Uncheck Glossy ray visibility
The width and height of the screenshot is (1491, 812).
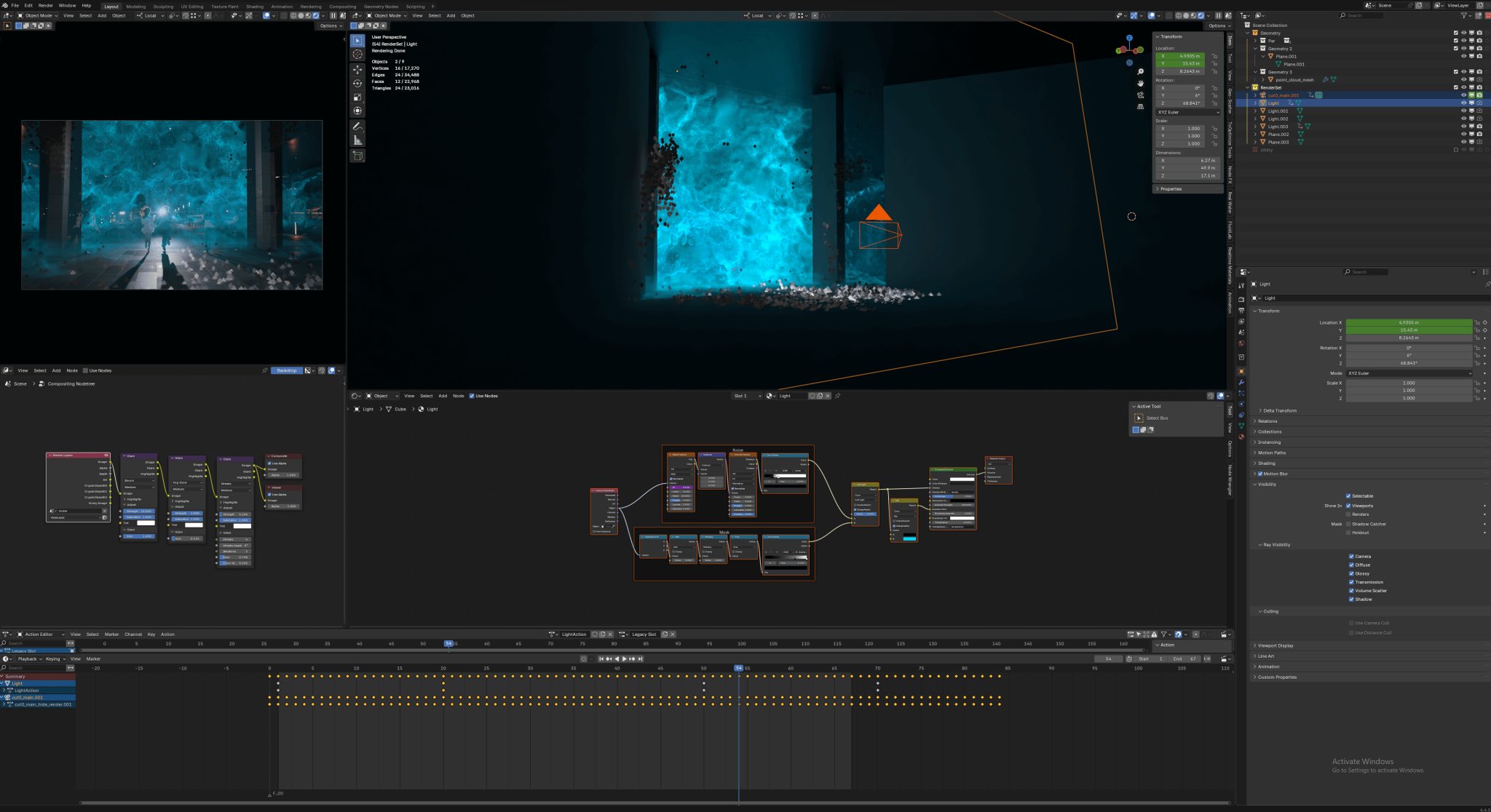point(1351,573)
